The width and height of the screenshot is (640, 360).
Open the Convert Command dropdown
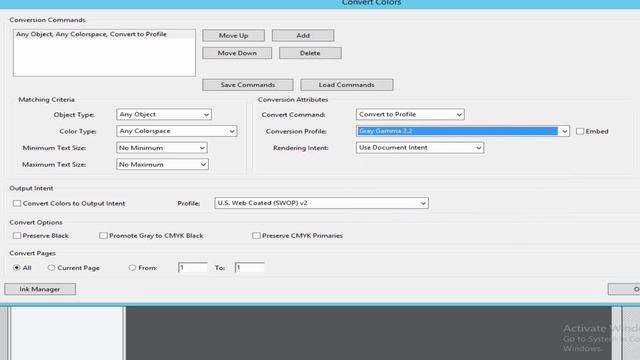point(410,114)
